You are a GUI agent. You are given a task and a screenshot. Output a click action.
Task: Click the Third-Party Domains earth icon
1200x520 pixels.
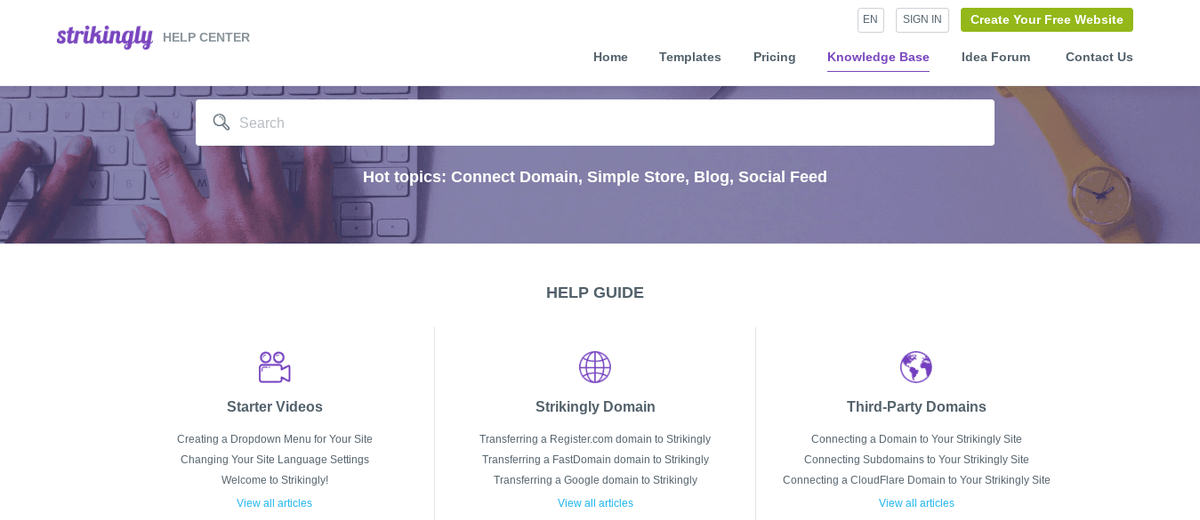916,367
